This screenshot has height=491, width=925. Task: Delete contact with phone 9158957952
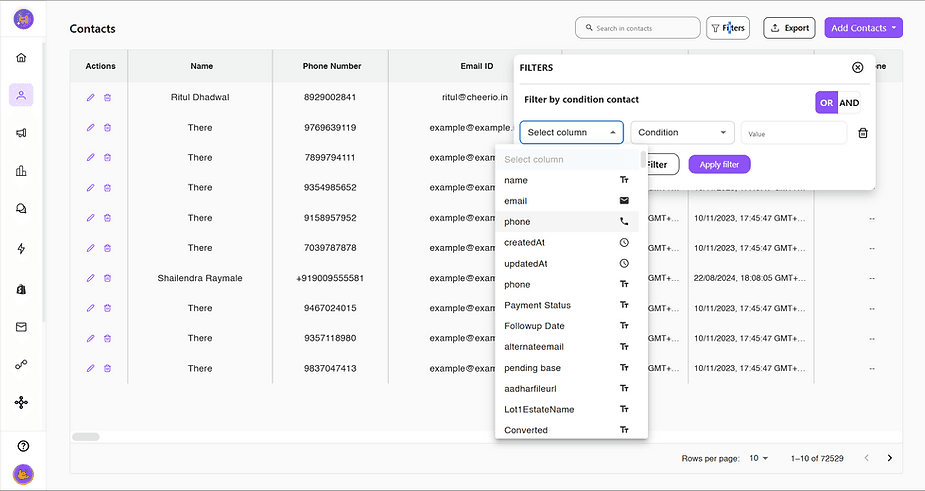pyautogui.click(x=107, y=218)
